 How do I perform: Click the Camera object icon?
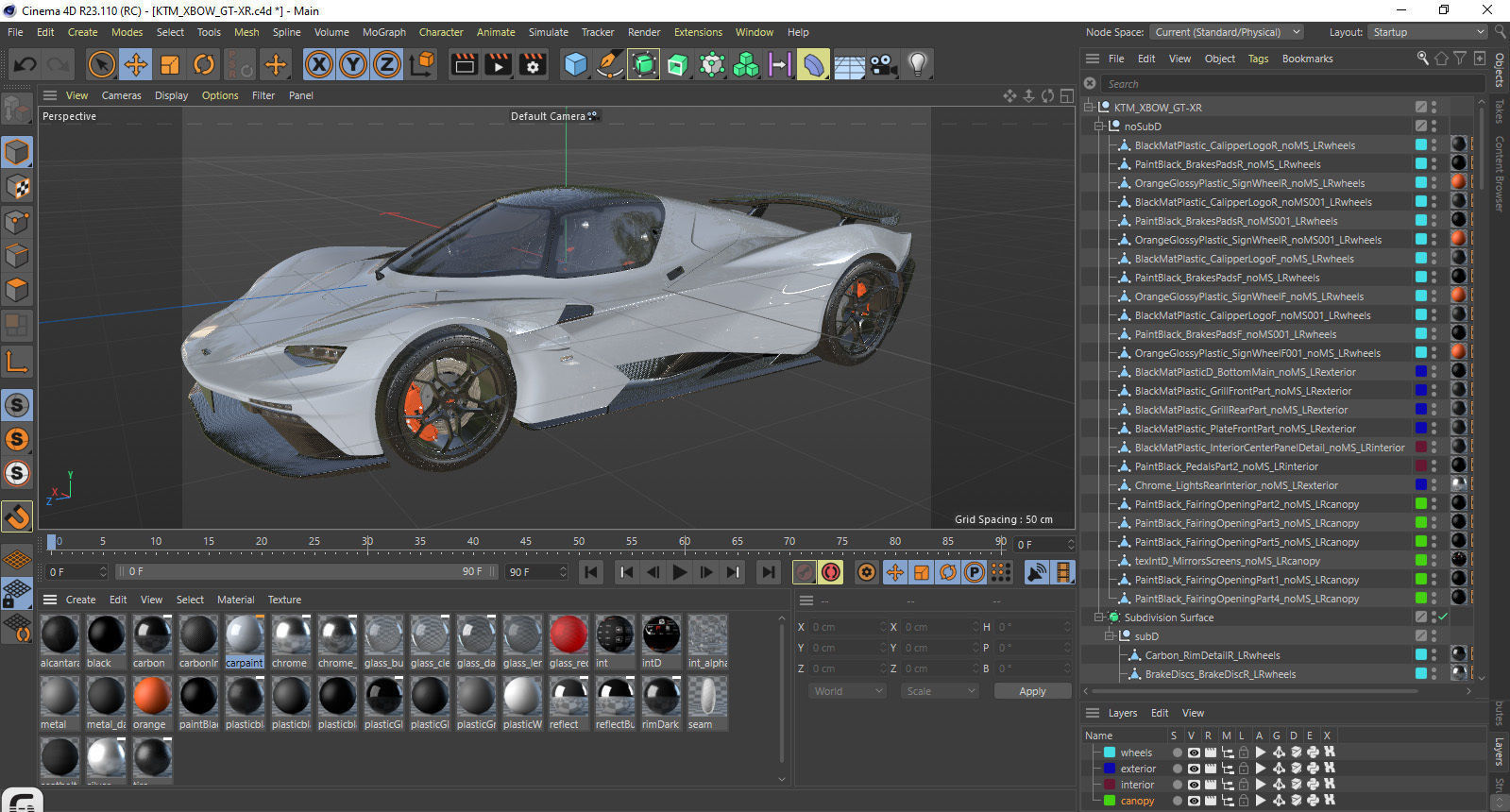[883, 64]
